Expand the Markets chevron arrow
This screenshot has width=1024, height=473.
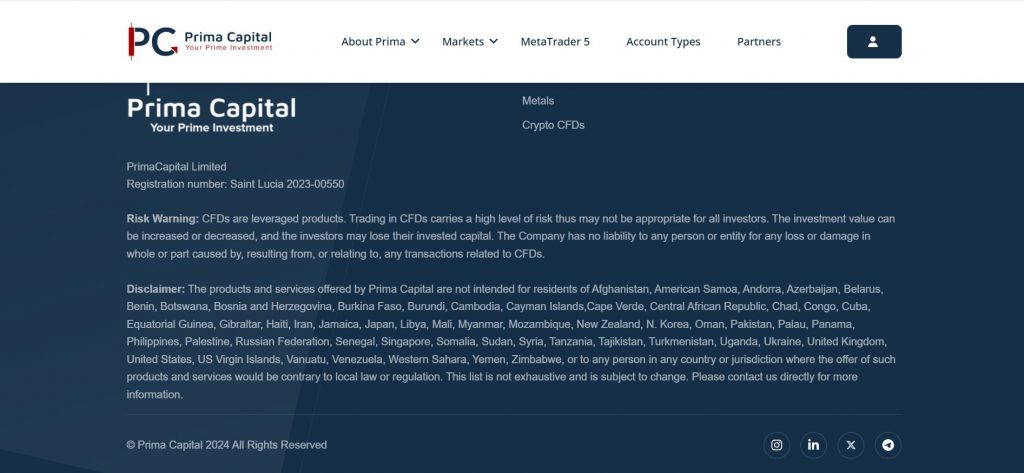click(493, 41)
